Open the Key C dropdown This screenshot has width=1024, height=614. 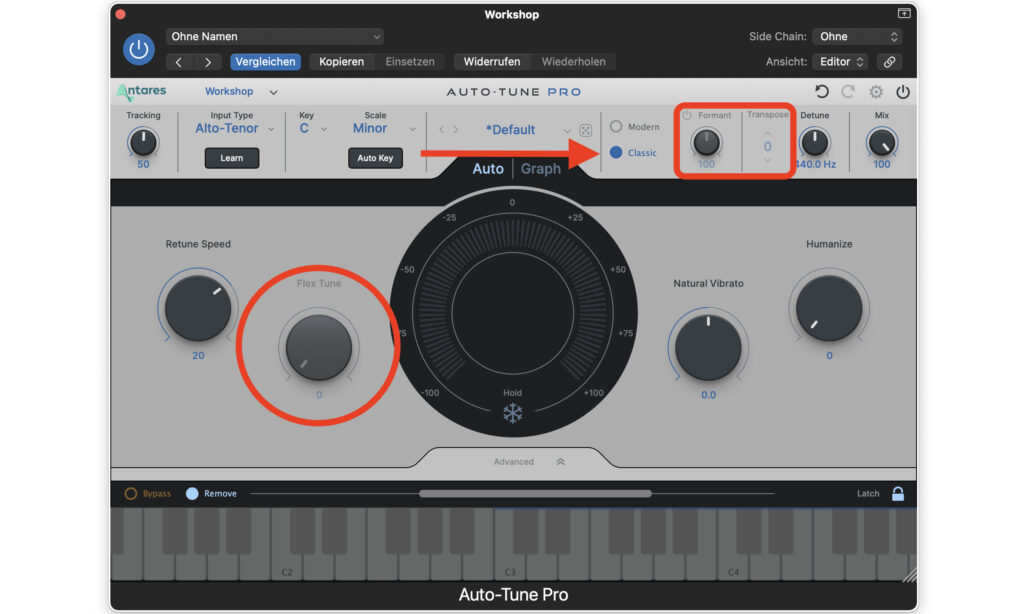[313, 129]
